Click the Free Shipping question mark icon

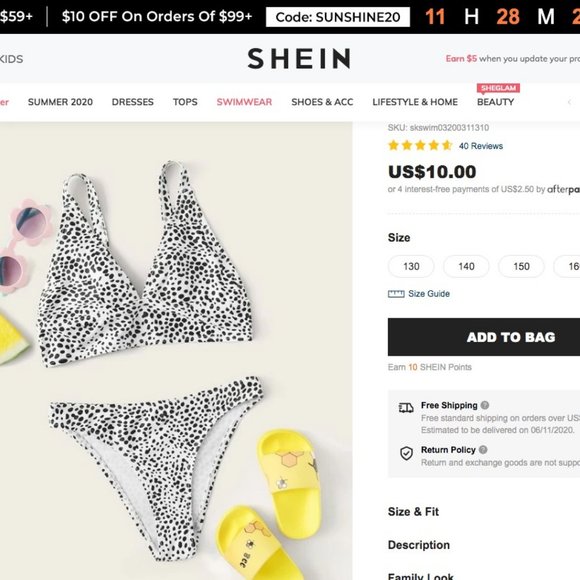(x=485, y=405)
